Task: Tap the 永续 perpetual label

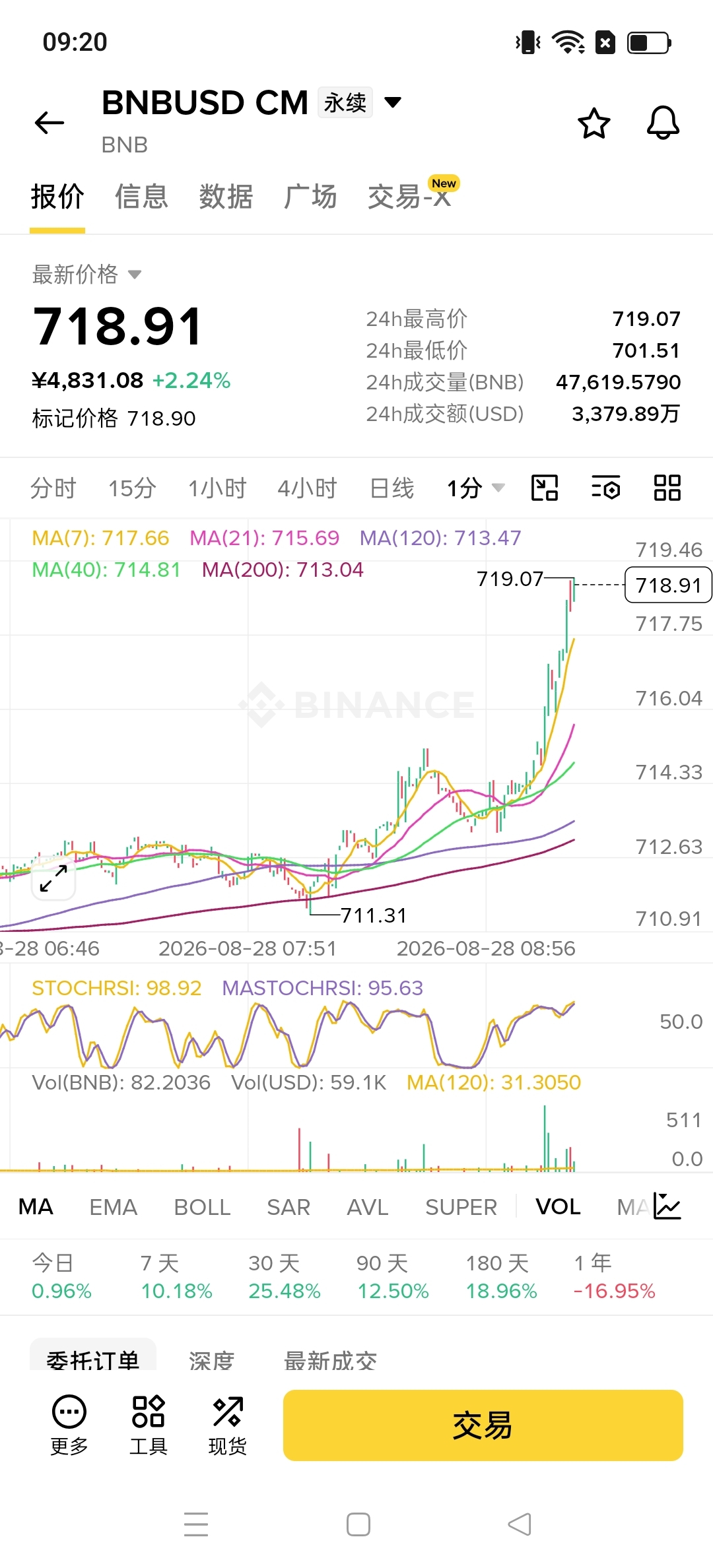Action: pos(345,102)
